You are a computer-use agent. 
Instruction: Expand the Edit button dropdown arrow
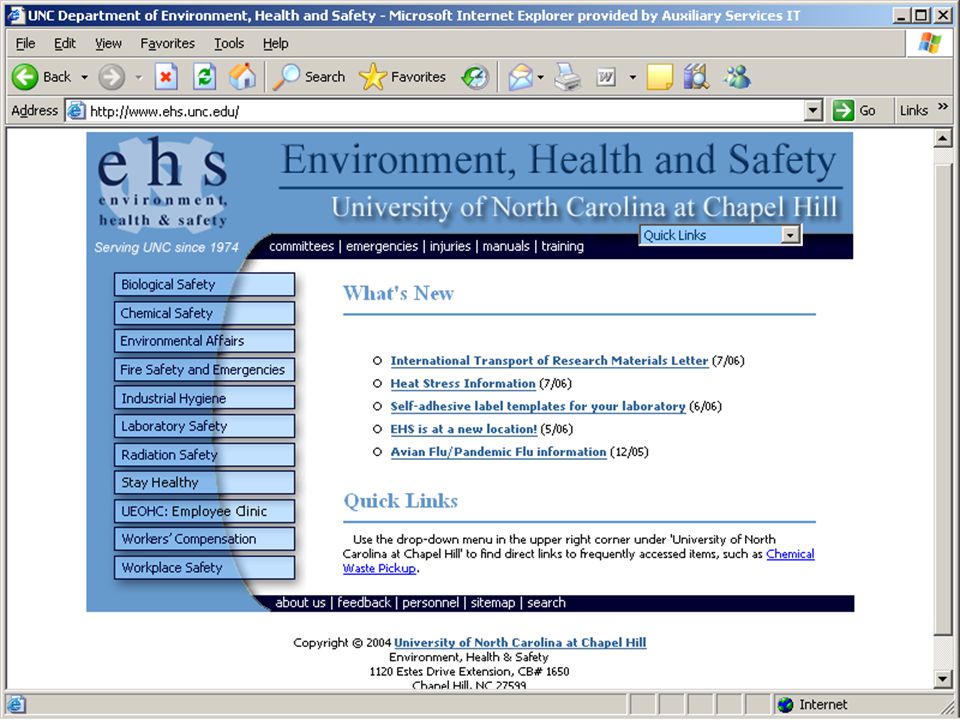[632, 78]
